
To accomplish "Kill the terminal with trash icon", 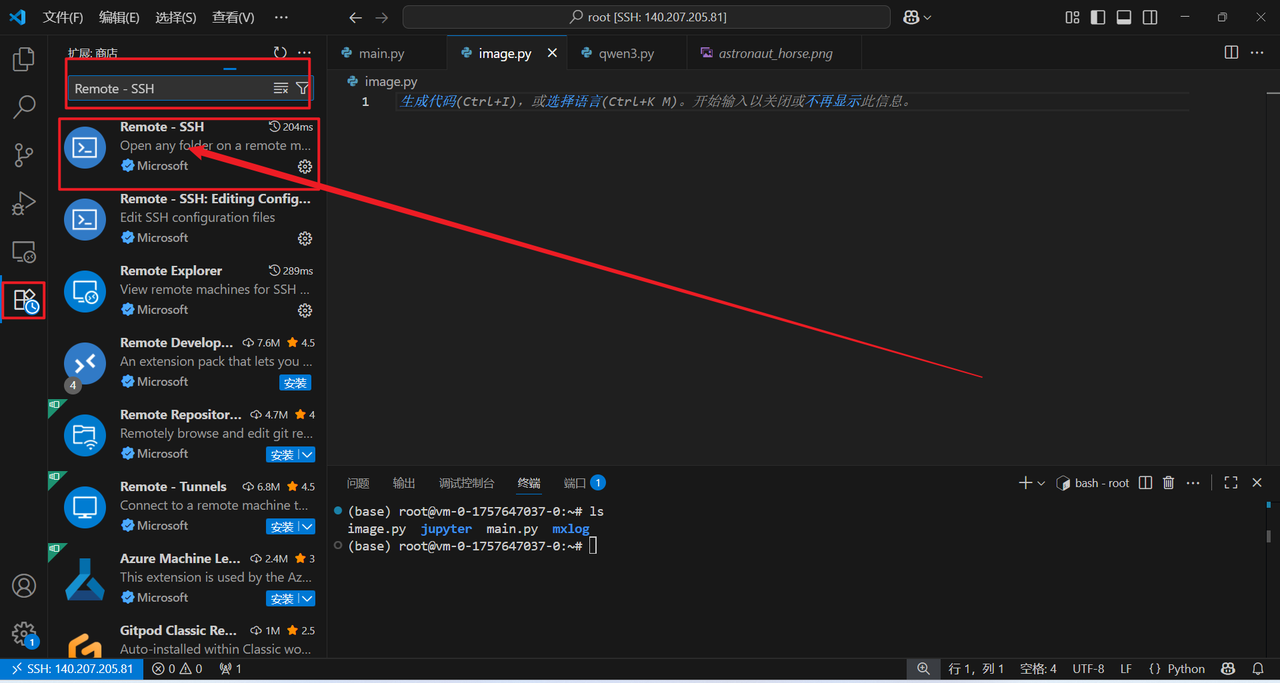I will [1168, 483].
